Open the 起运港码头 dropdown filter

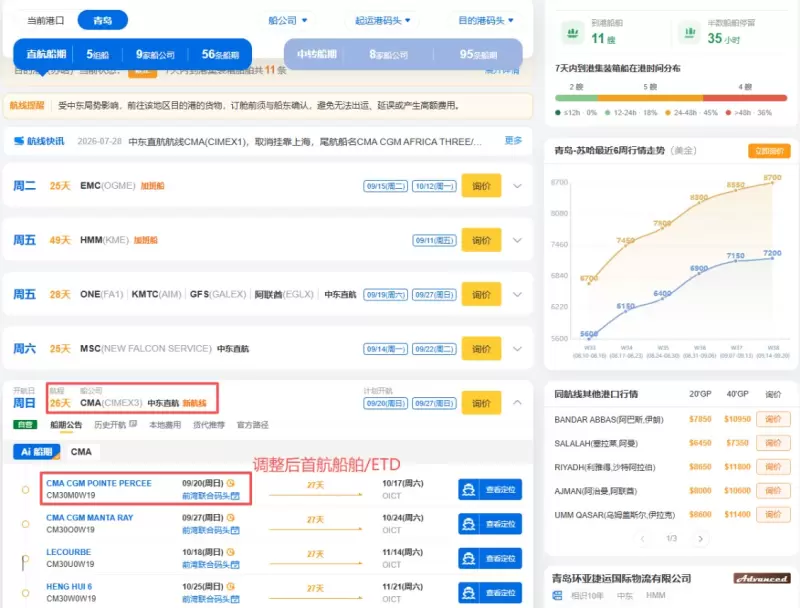[x=383, y=20]
